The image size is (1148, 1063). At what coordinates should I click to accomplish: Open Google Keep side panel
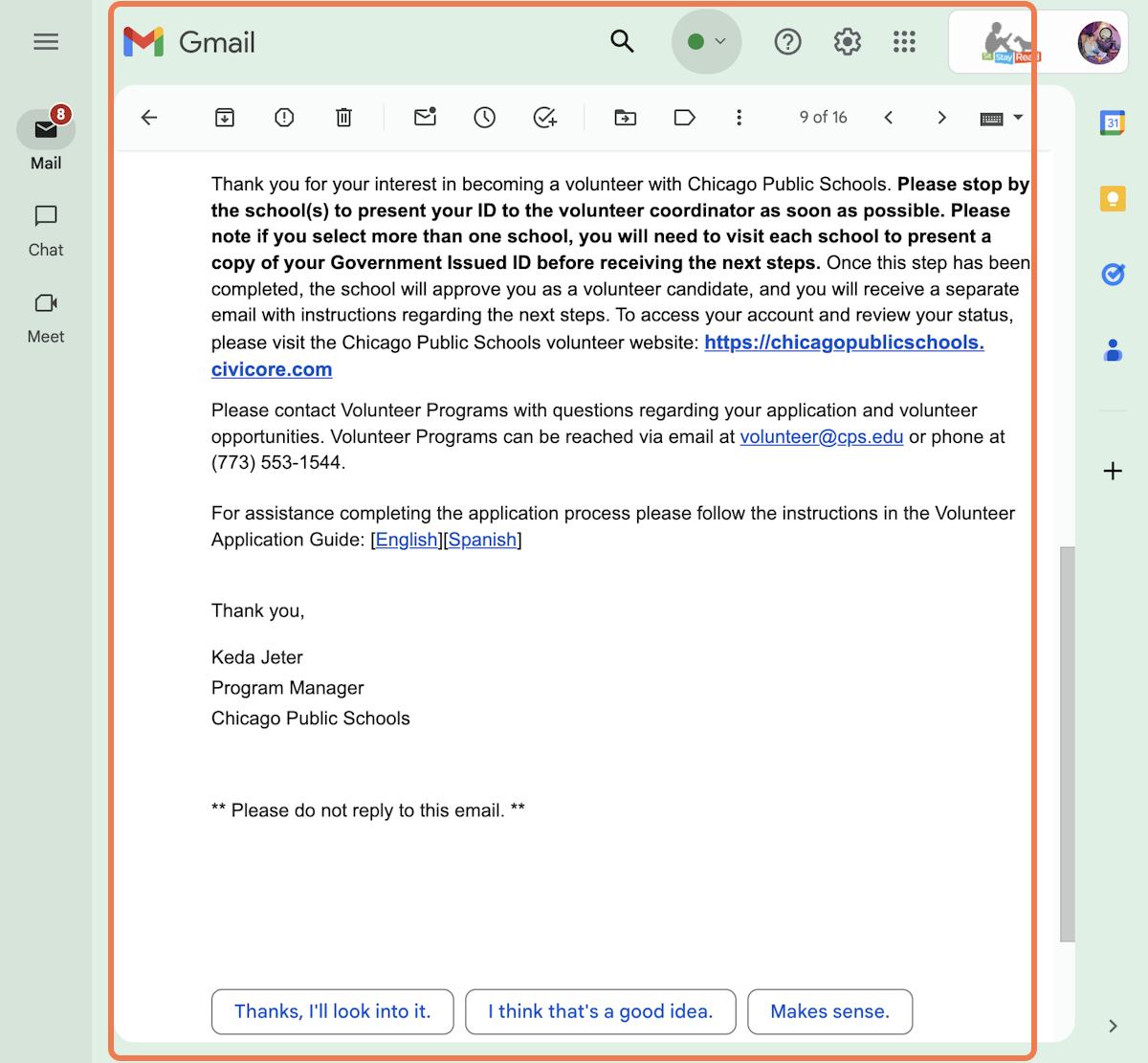click(x=1113, y=199)
